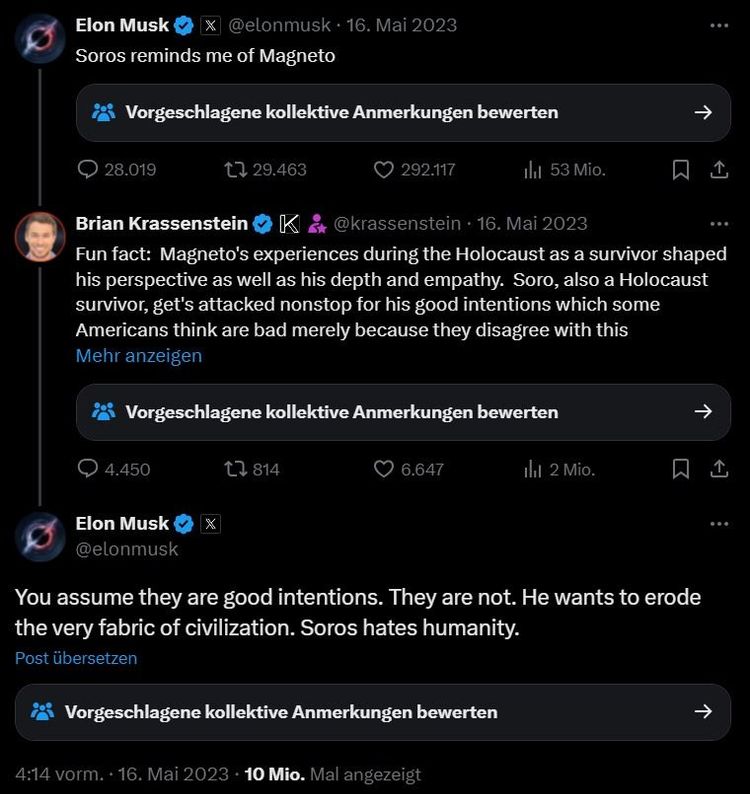
Task: Open more options on the top post
Action: [x=719, y=25]
